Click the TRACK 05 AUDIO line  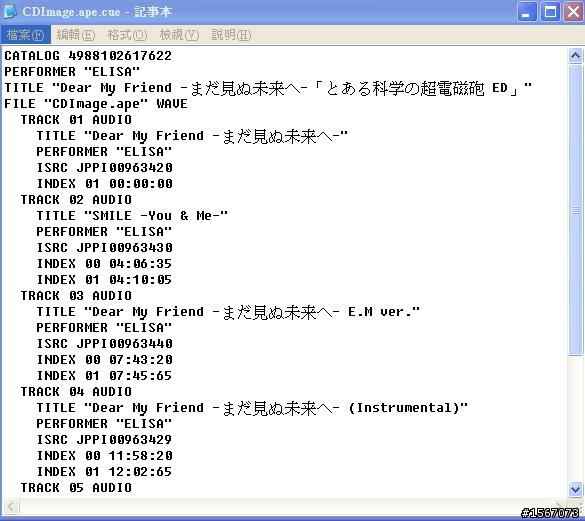point(76,488)
